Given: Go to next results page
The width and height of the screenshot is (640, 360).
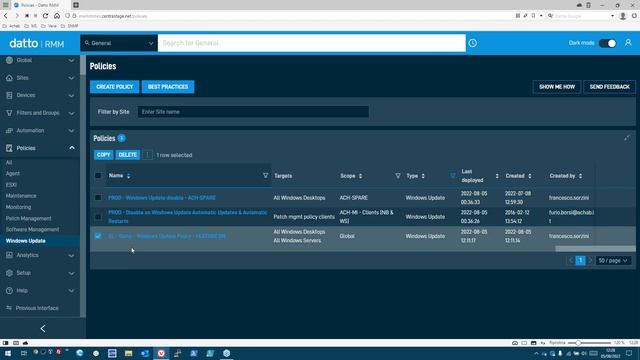Looking at the screenshot, I should click(x=590, y=260).
